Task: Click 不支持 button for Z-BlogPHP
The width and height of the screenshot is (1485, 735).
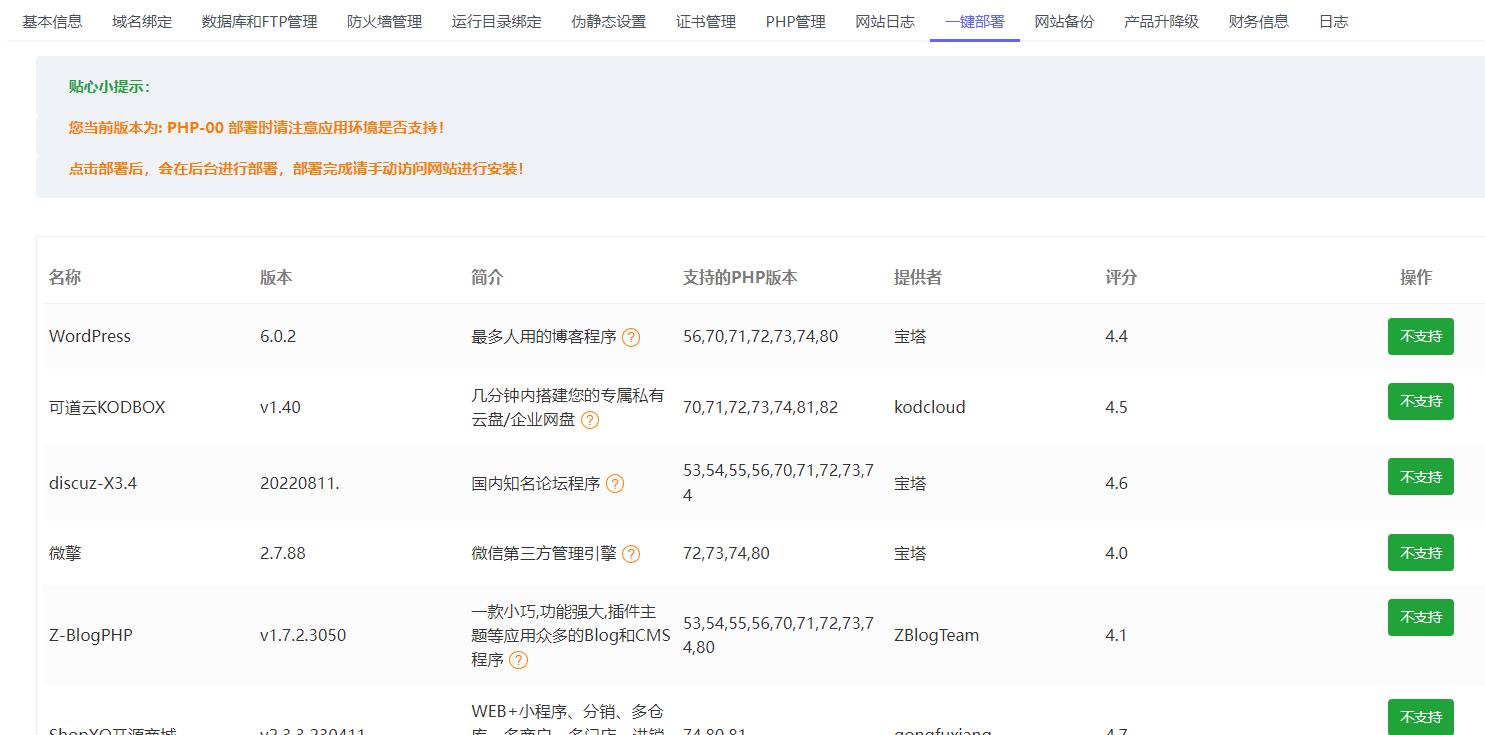Action: (x=1420, y=617)
